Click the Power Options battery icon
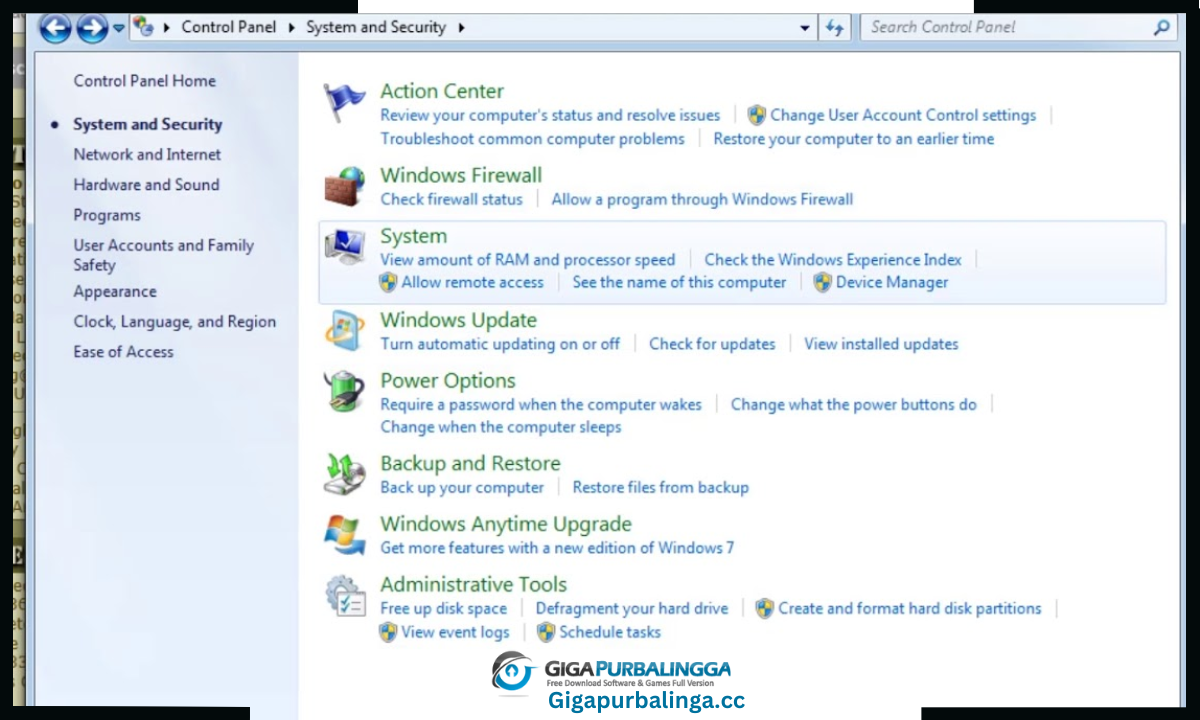 coord(345,391)
